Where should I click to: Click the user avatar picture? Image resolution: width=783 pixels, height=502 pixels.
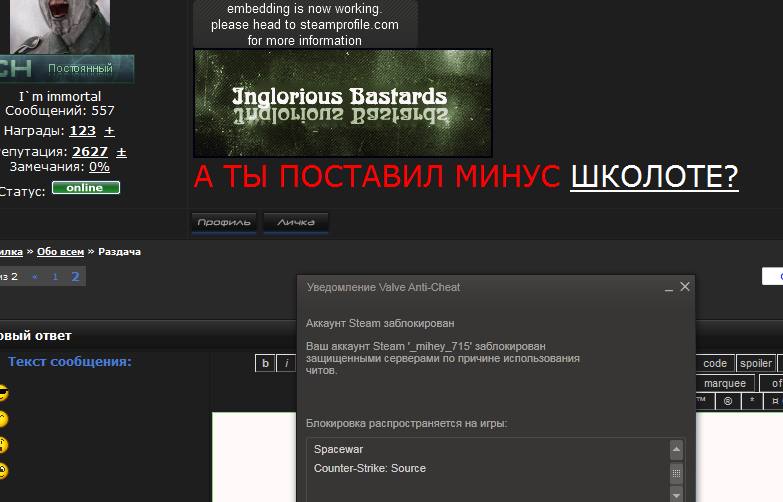tap(60, 26)
